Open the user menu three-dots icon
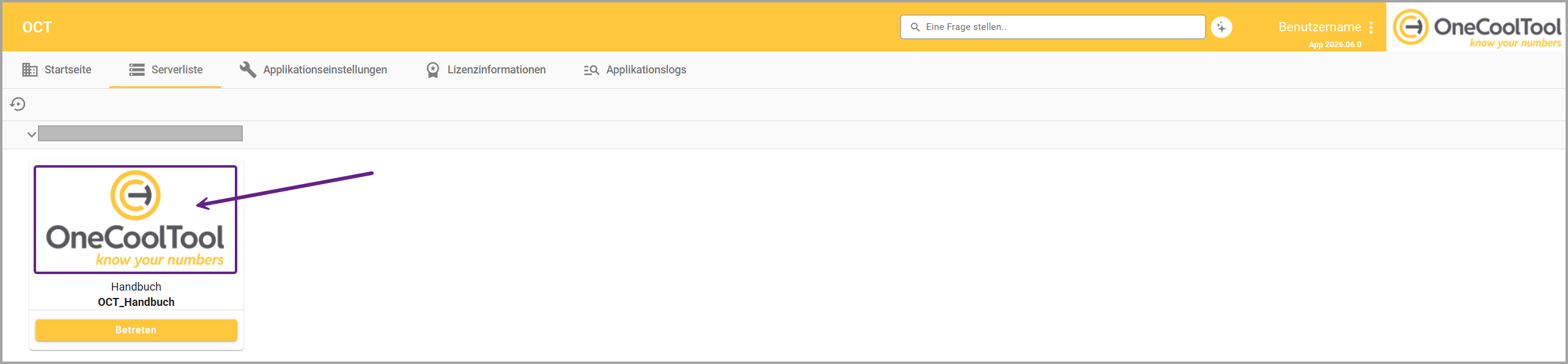This screenshot has width=1568, height=364. (x=1371, y=27)
